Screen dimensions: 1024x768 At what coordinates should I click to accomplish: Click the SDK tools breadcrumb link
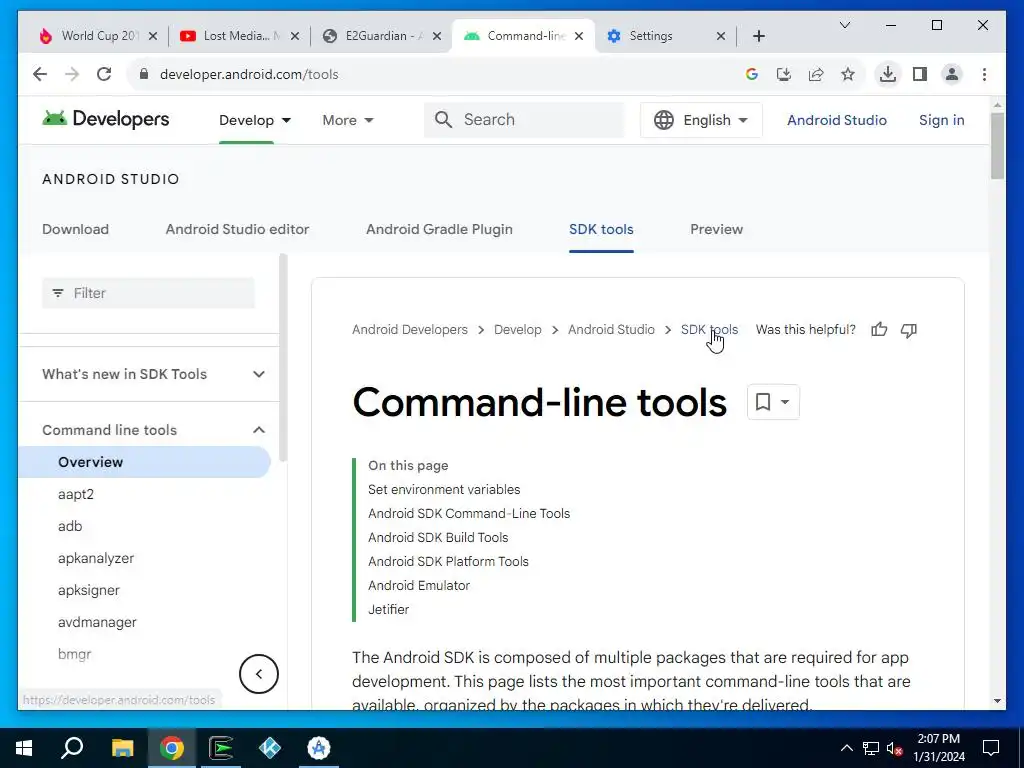[x=709, y=330]
